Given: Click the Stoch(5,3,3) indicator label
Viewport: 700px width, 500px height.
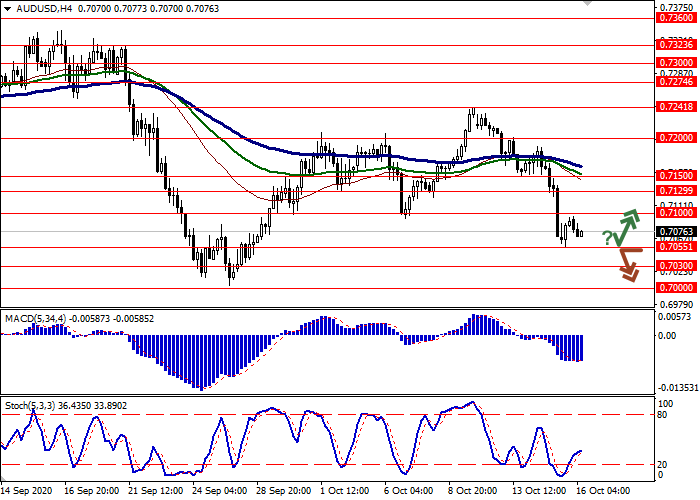Looking at the screenshot, I should click(30, 406).
